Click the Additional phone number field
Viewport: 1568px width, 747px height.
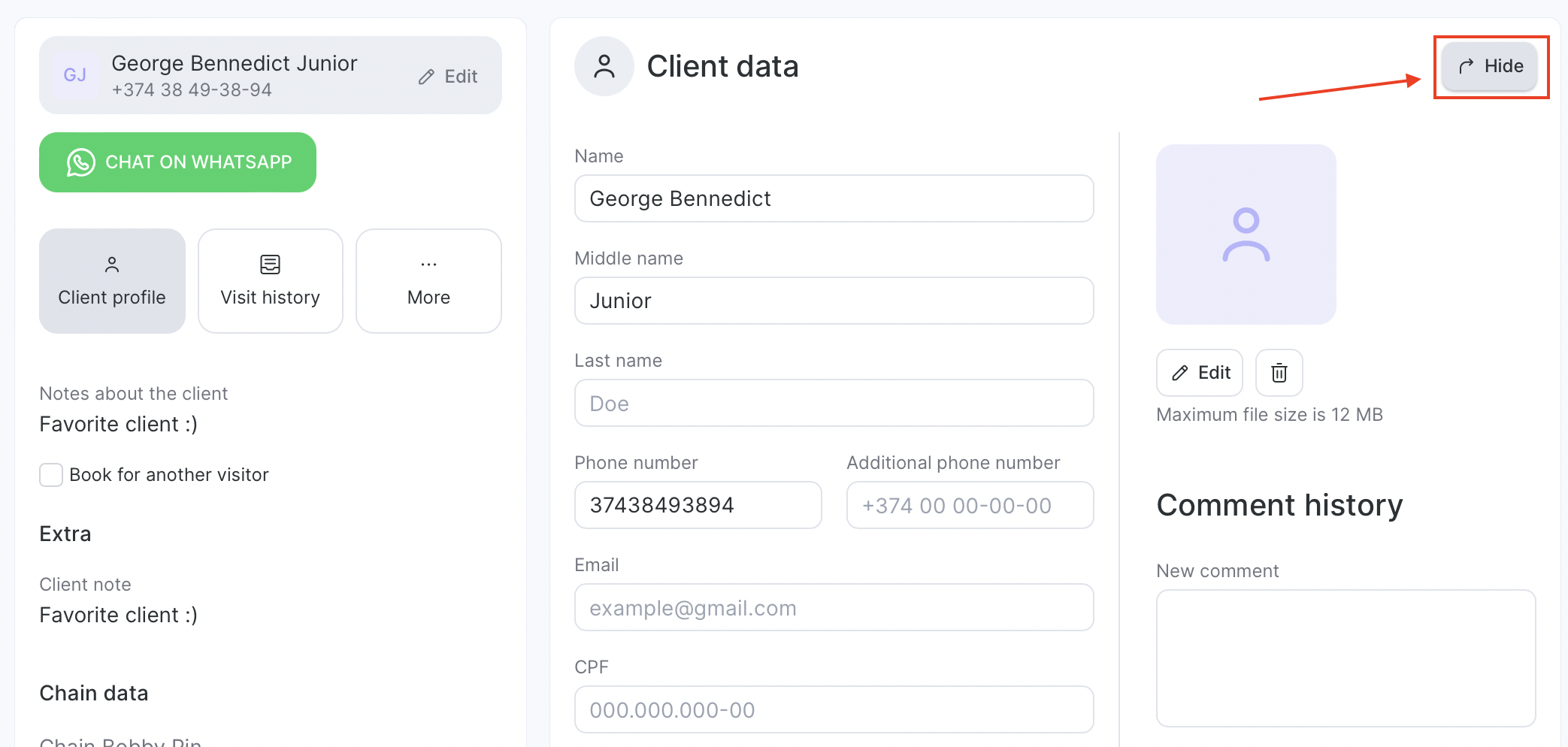[x=970, y=506]
